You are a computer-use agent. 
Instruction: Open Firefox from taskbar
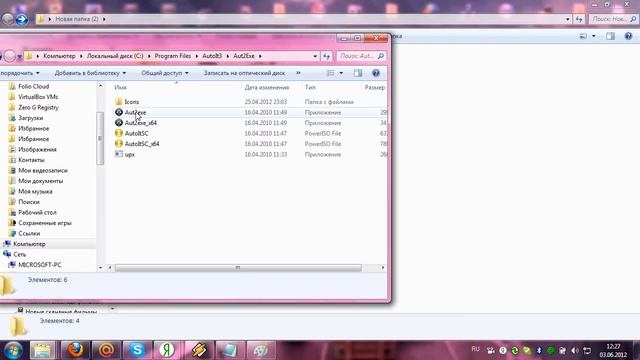click(x=76, y=350)
